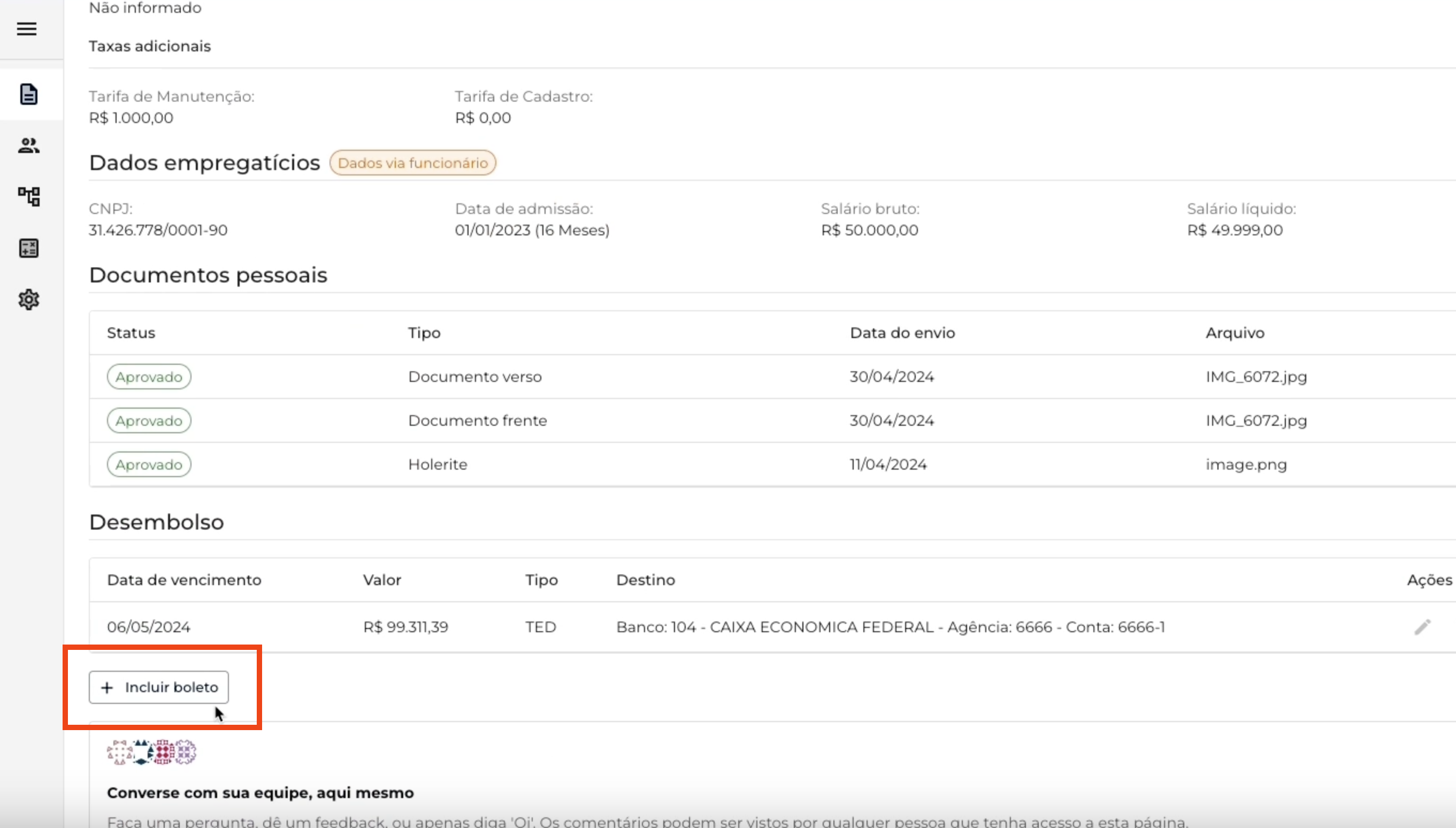Click the Data de vencimento column header
Screen dimensions: 1456x828
183,579
